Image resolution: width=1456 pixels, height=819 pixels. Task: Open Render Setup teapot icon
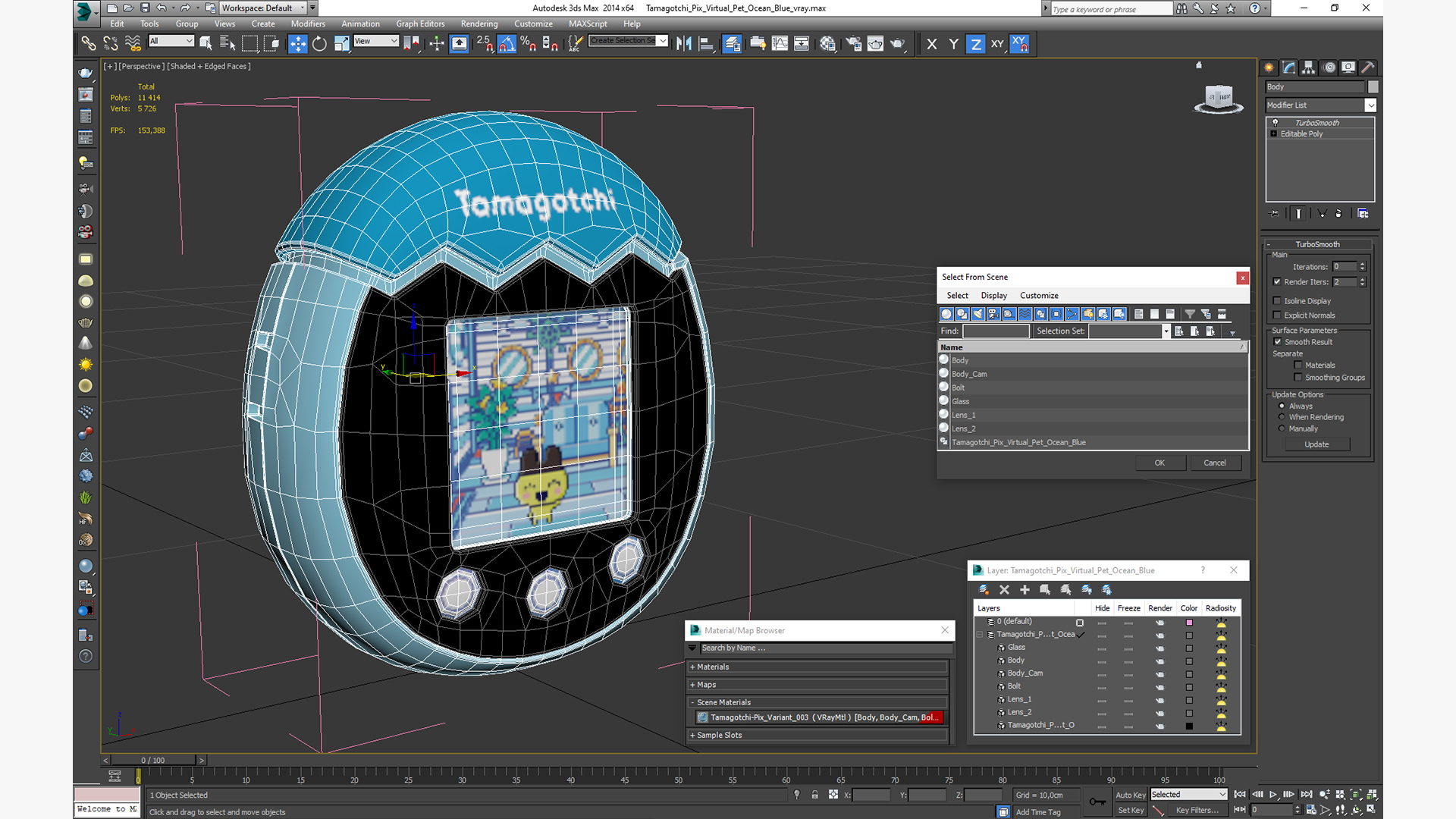pos(853,44)
